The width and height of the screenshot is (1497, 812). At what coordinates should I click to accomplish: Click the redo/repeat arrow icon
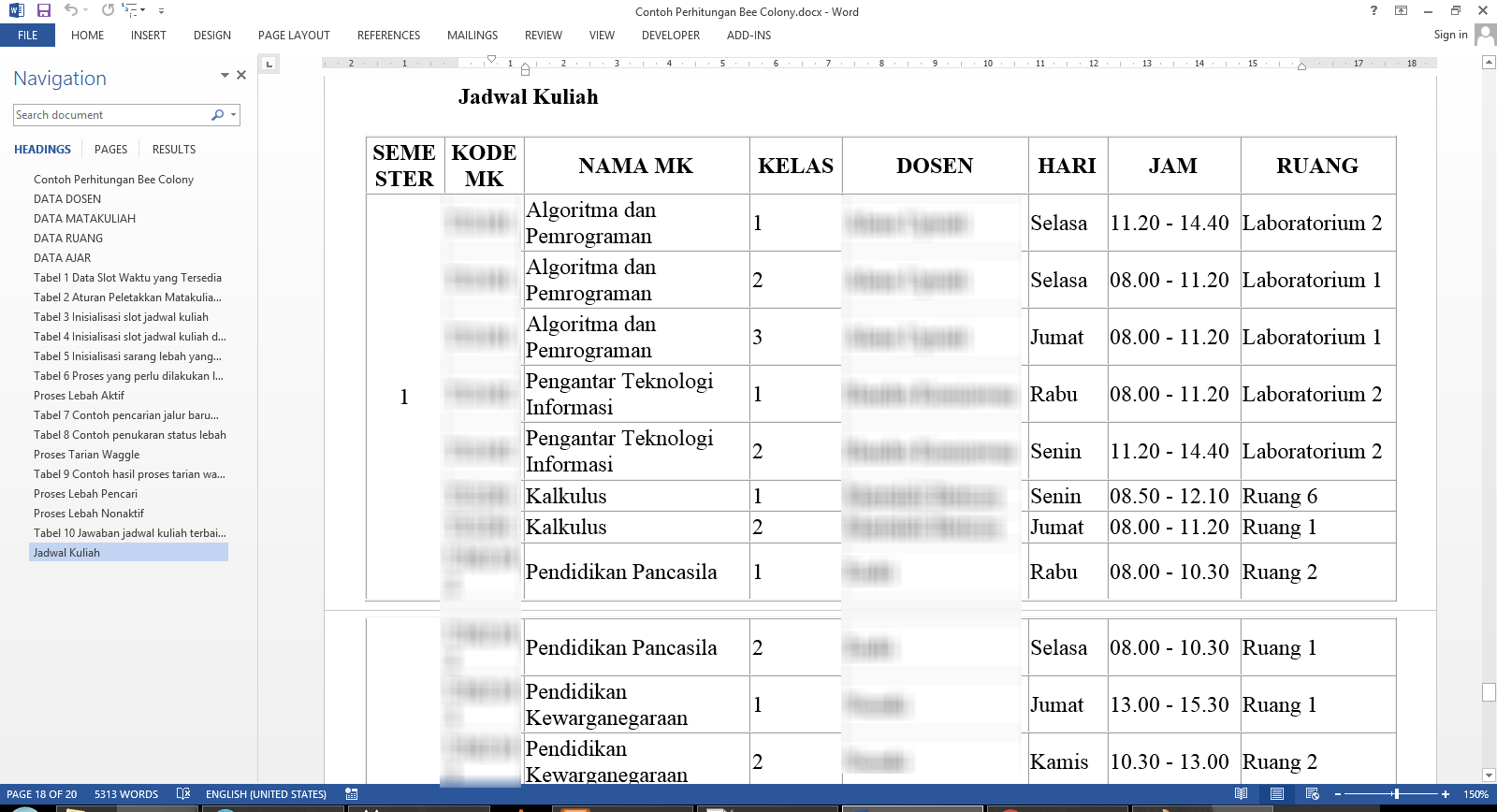[x=108, y=10]
